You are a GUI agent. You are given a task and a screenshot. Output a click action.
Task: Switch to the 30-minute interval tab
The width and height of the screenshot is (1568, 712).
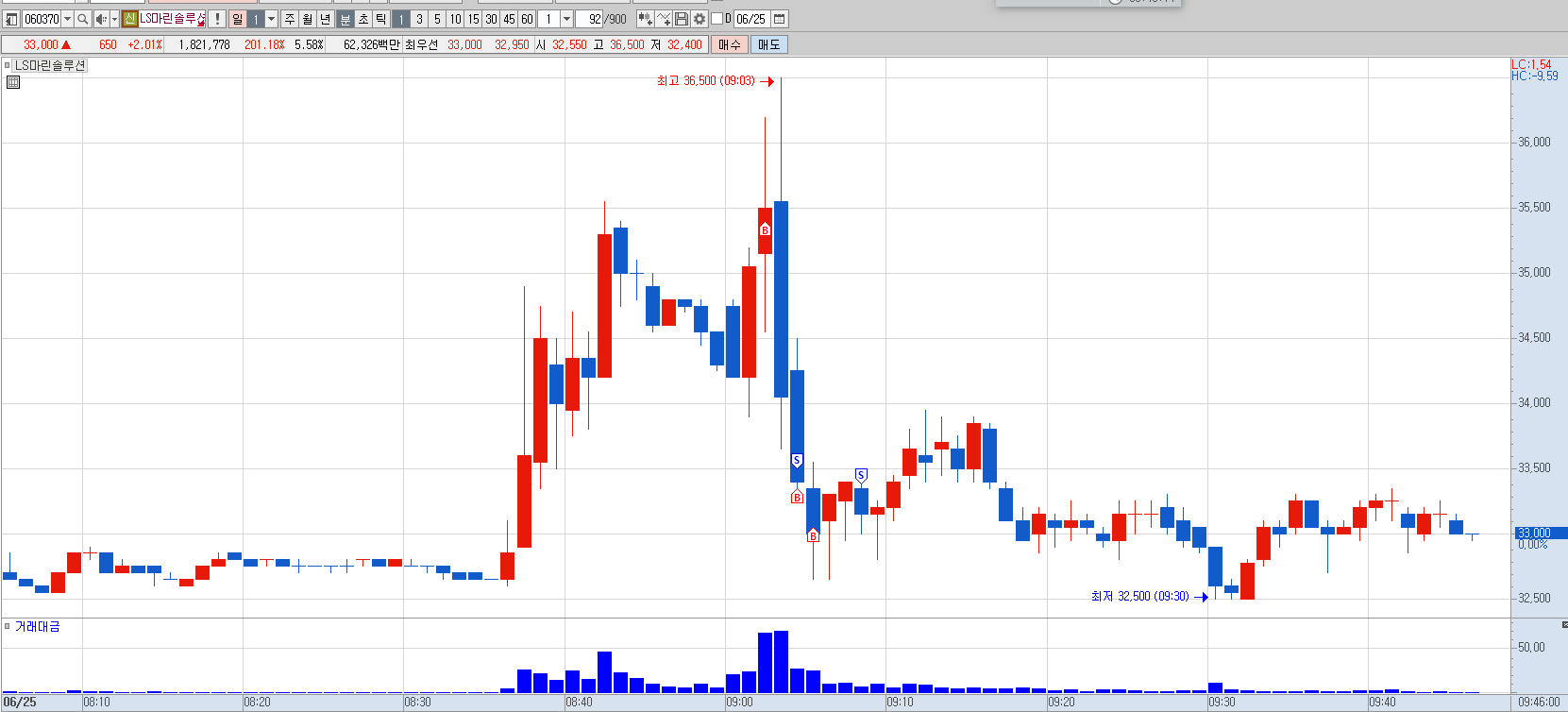point(491,19)
